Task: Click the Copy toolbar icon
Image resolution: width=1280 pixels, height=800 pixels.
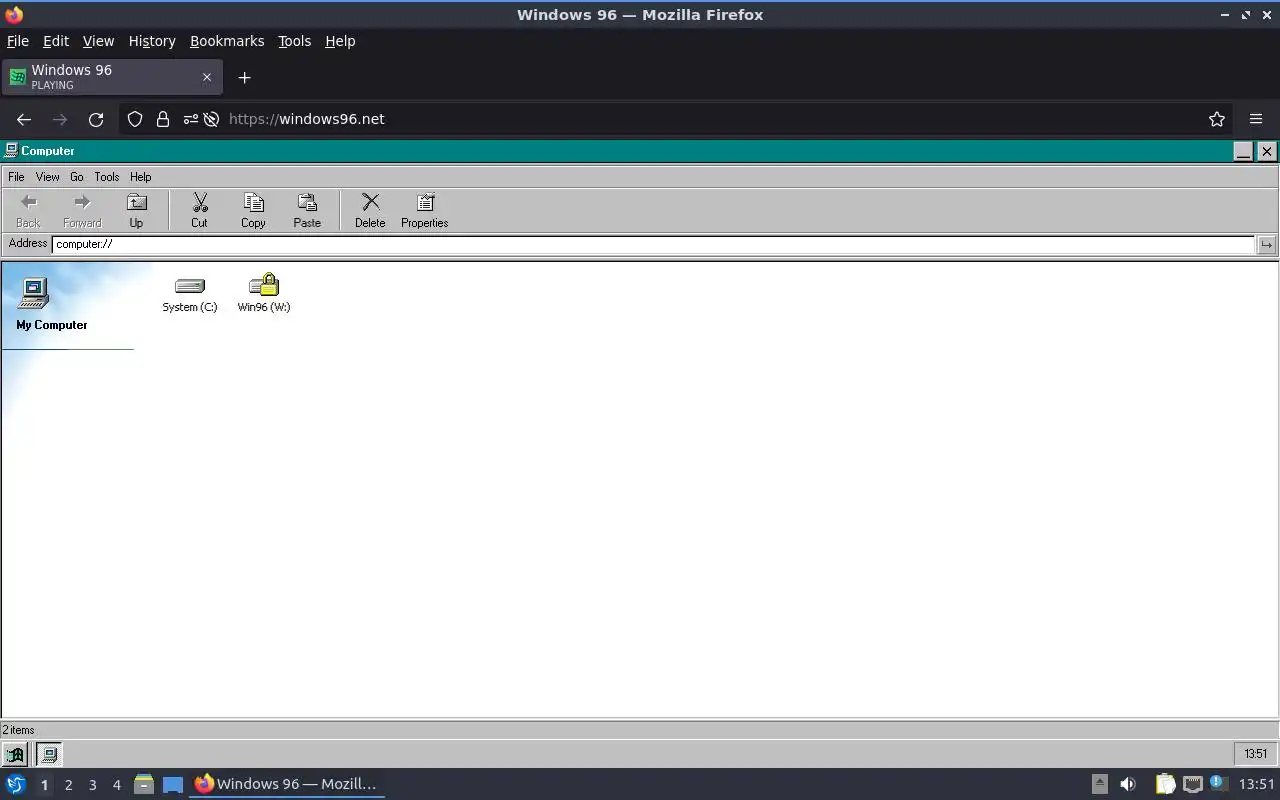Action: (253, 211)
